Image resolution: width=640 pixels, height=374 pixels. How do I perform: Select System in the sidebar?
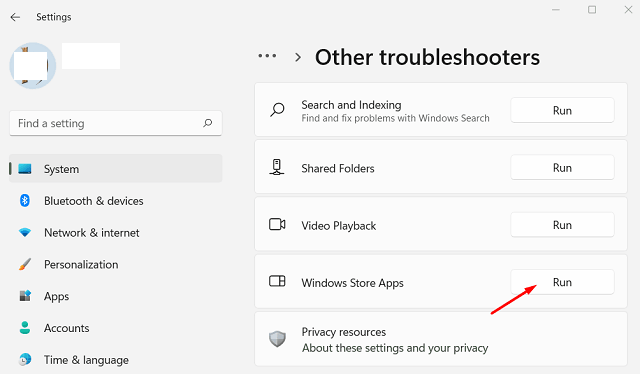tap(116, 169)
